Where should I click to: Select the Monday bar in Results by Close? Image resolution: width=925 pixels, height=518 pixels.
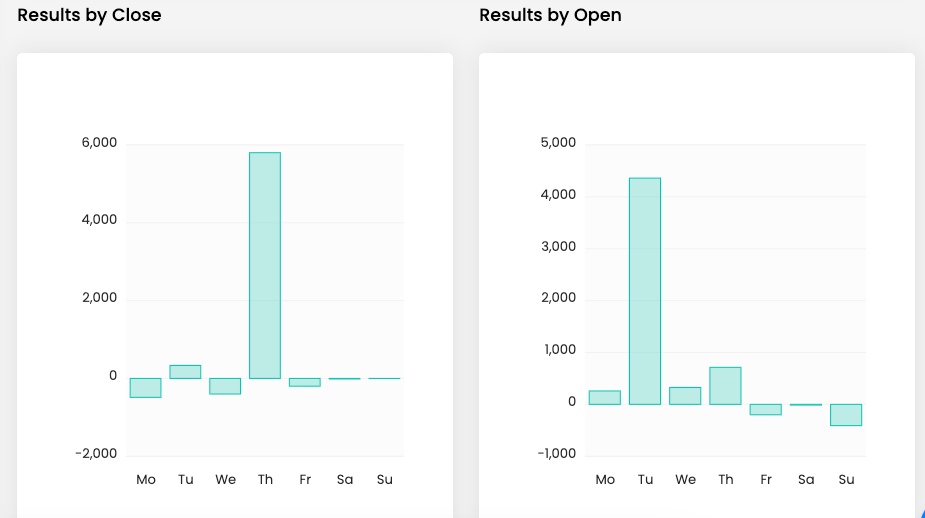pyautogui.click(x=145, y=388)
